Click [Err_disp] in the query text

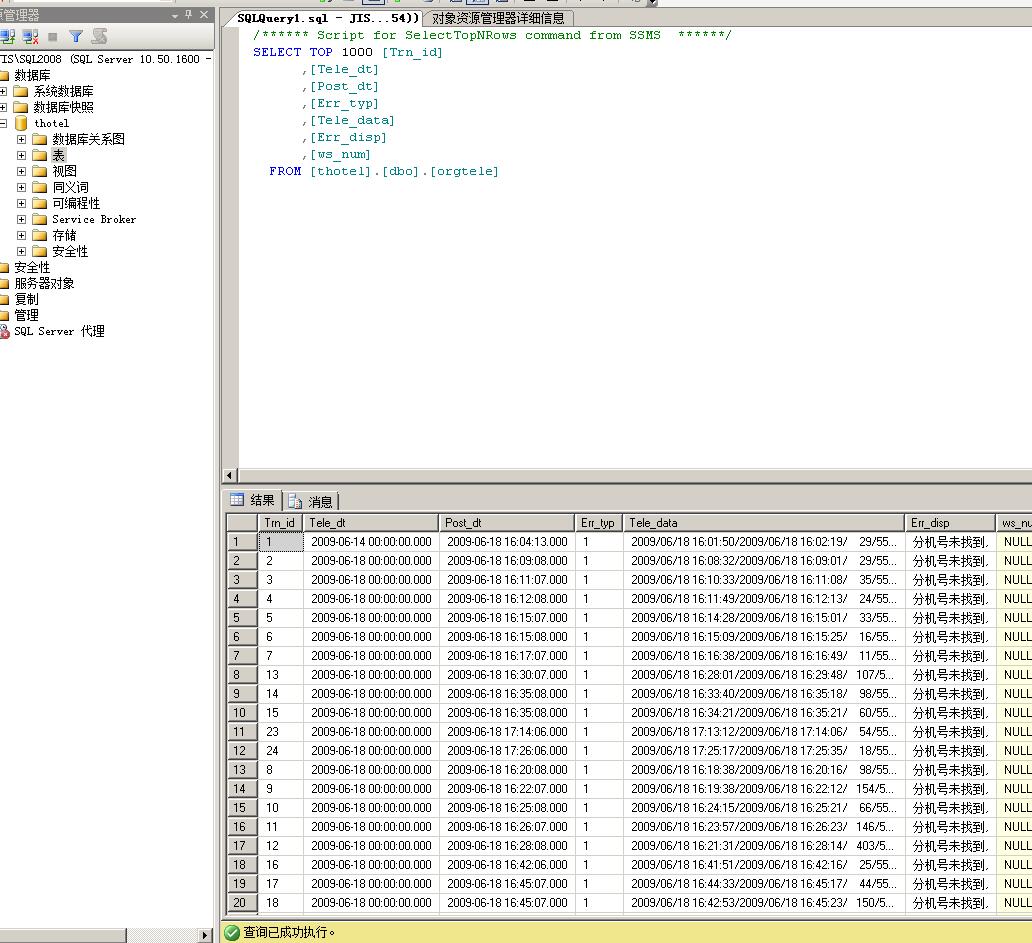pos(348,137)
